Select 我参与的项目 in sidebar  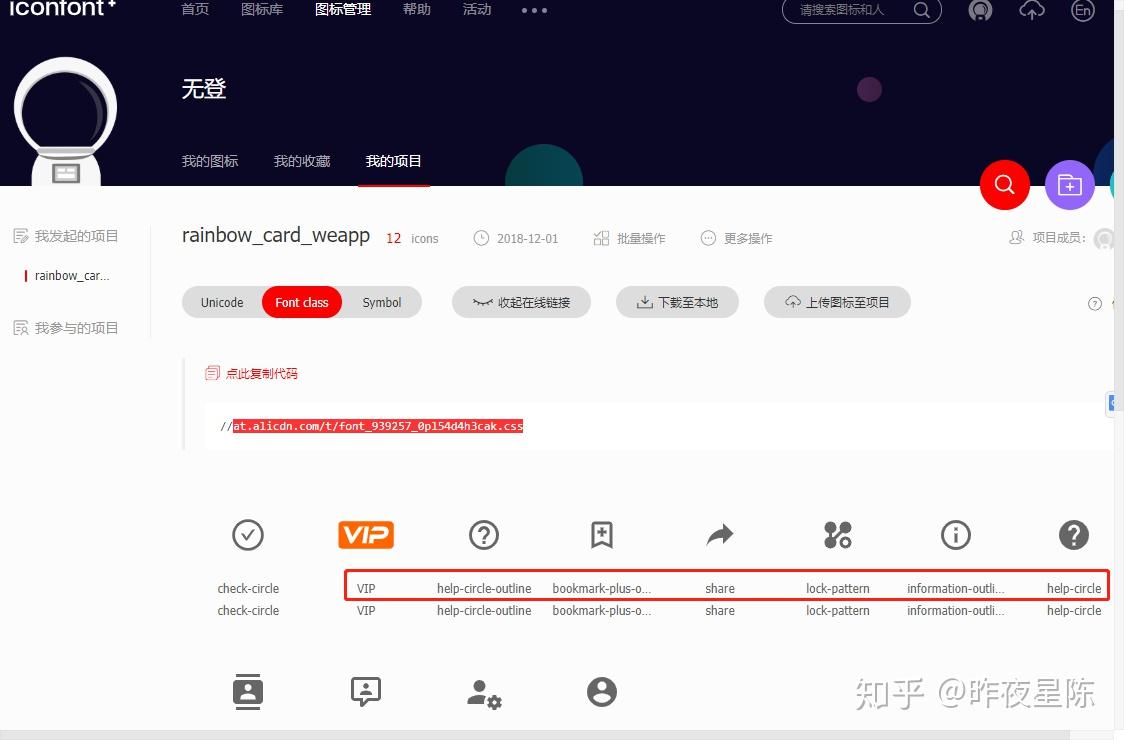click(66, 328)
